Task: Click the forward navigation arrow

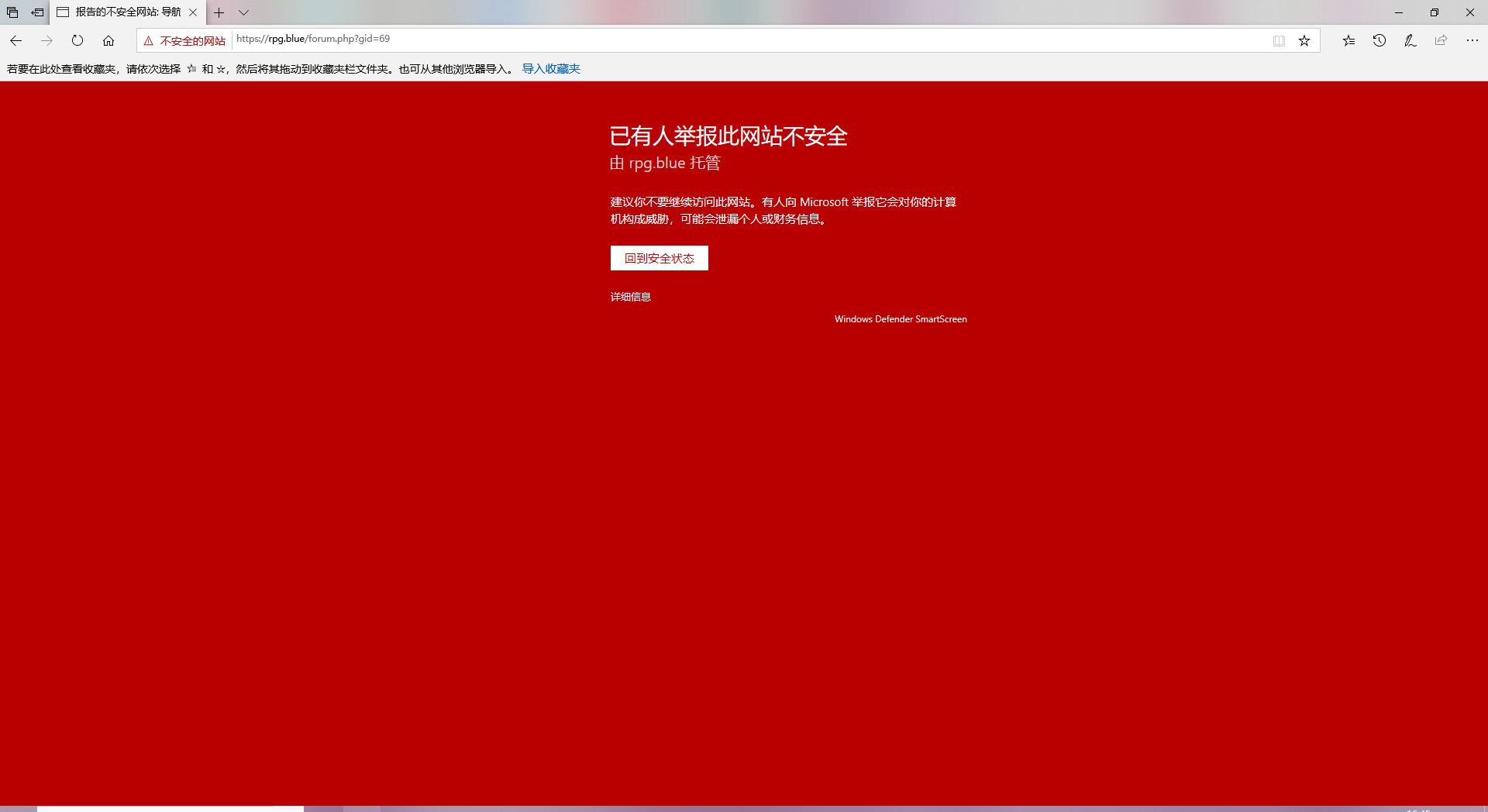Action: pyautogui.click(x=46, y=40)
